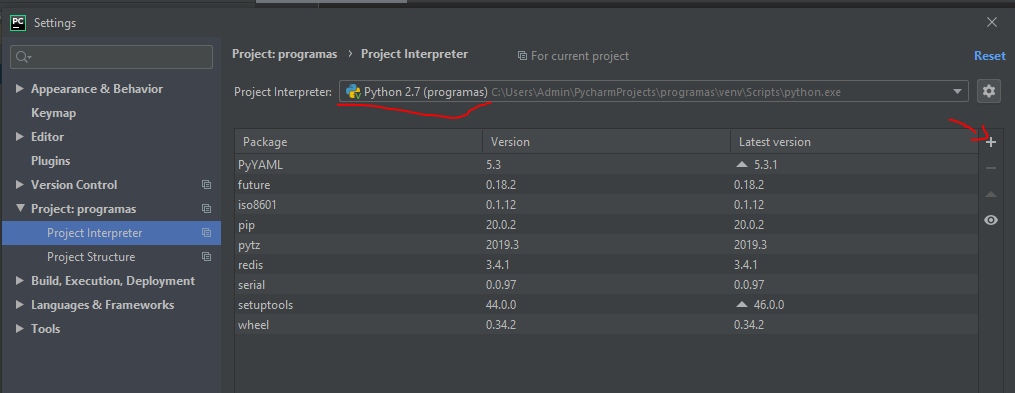Expand the Version Control section

coord(19,185)
